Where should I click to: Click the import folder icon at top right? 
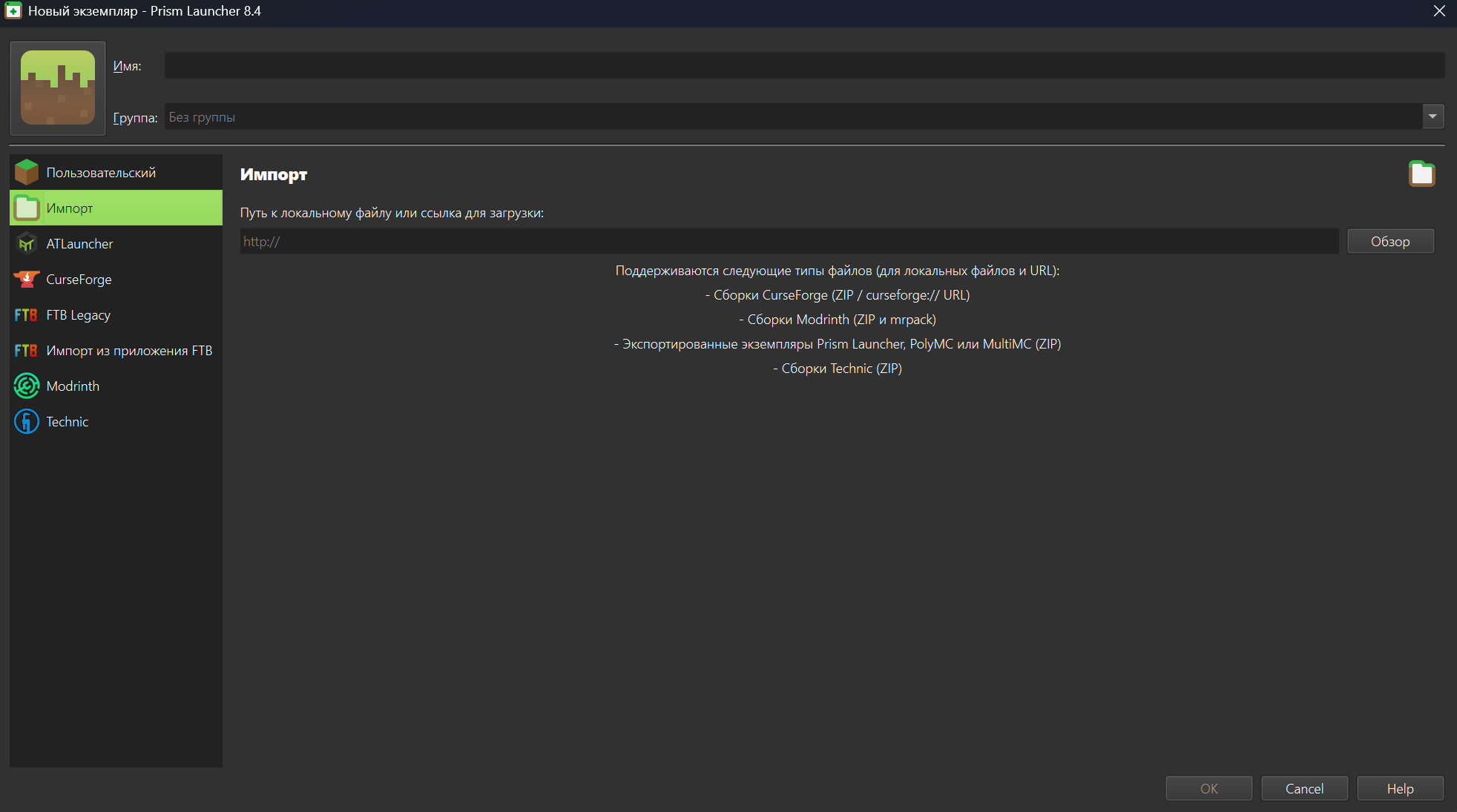1421,174
